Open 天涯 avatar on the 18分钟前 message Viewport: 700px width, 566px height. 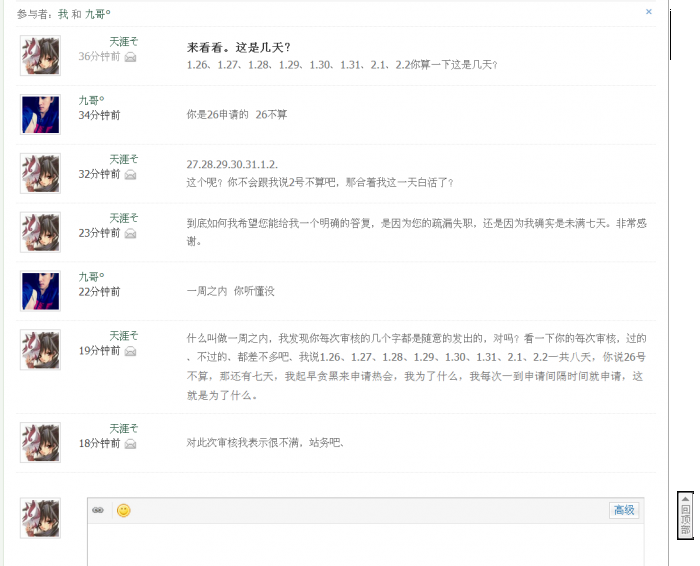[40, 442]
